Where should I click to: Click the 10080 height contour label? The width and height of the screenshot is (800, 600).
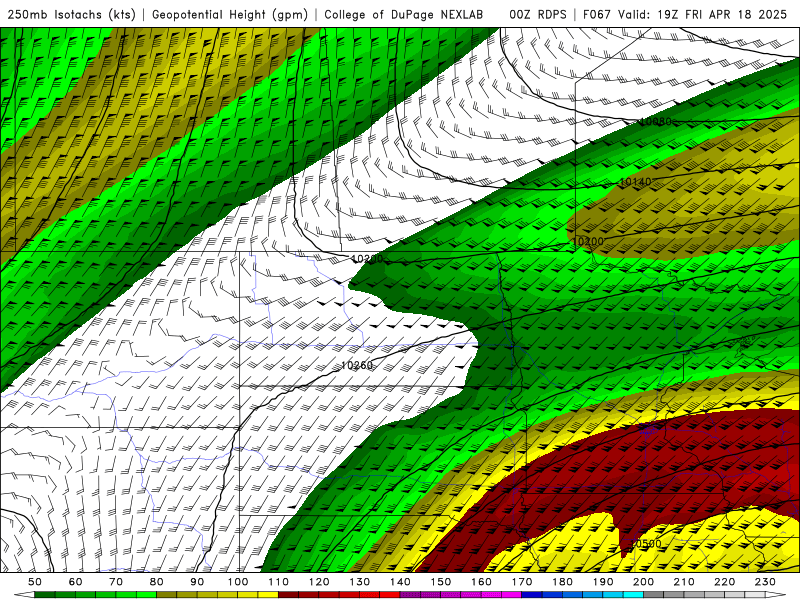tap(656, 121)
